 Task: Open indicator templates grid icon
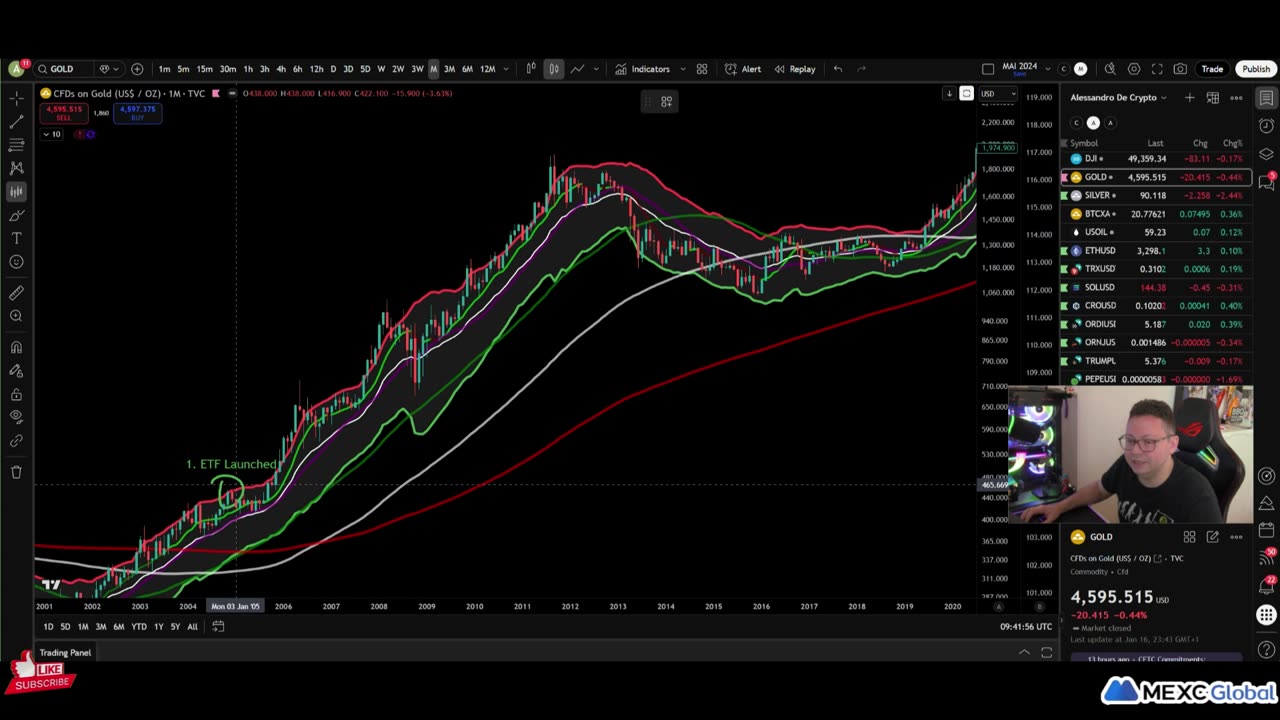[x=702, y=69]
